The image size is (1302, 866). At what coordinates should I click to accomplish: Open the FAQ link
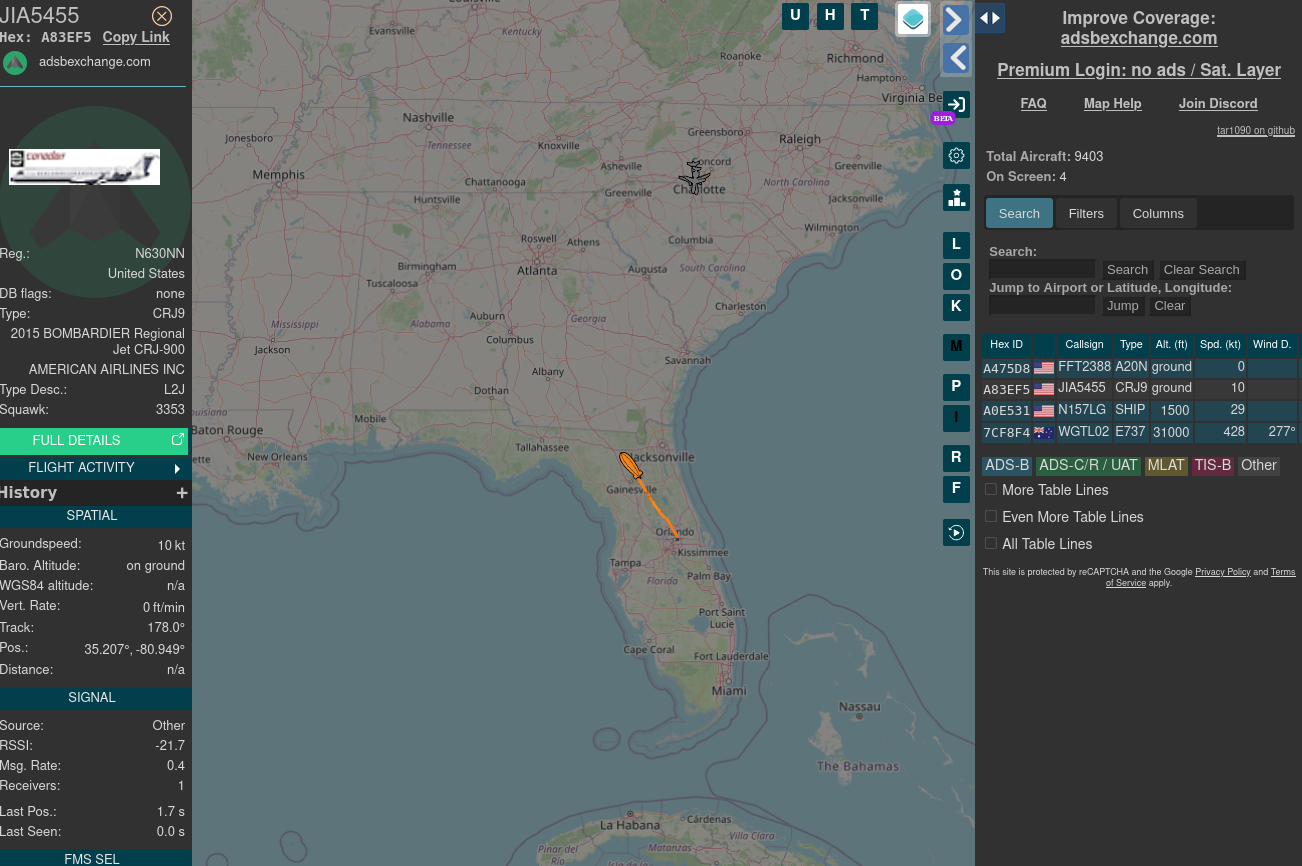click(1033, 103)
